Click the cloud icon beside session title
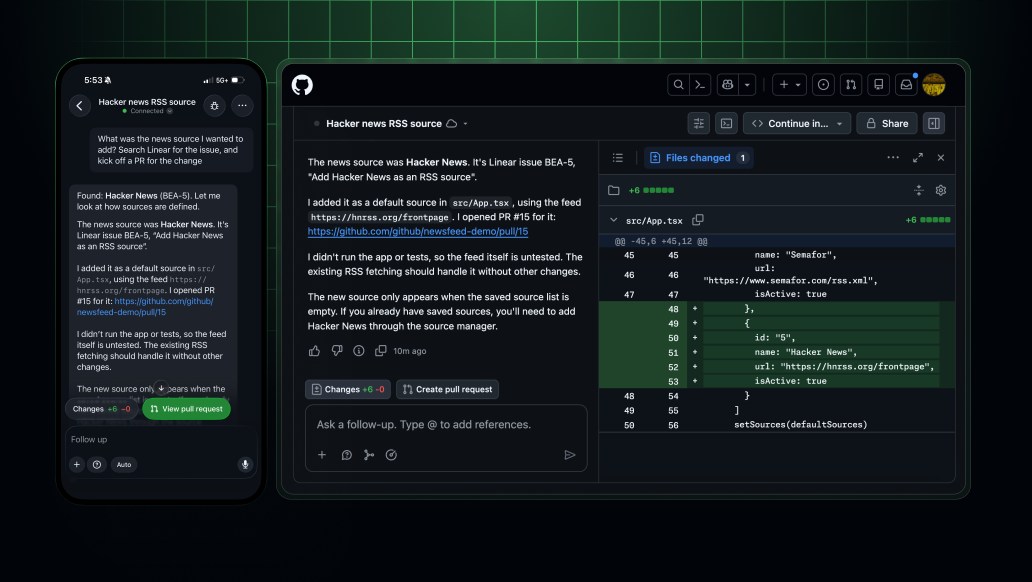 tap(452, 124)
